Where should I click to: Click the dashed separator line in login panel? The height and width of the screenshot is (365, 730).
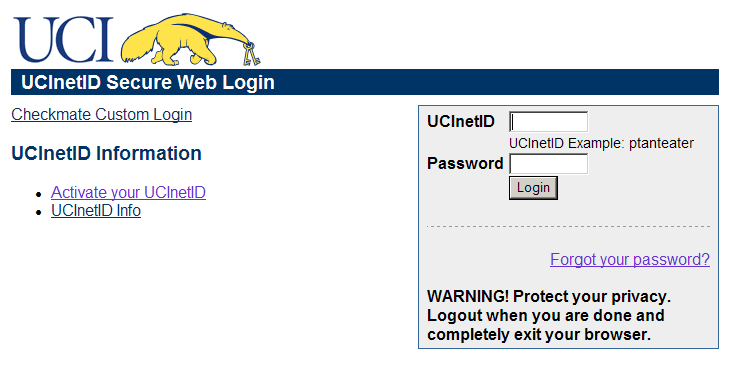tap(568, 227)
